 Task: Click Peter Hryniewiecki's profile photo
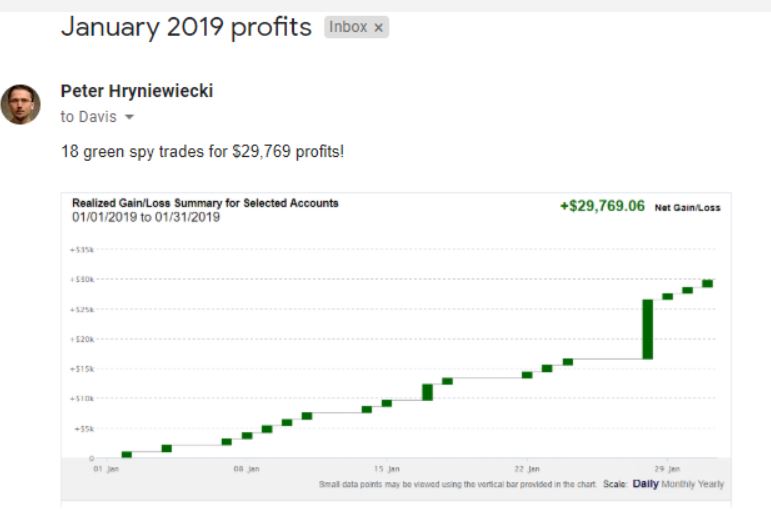[21, 104]
